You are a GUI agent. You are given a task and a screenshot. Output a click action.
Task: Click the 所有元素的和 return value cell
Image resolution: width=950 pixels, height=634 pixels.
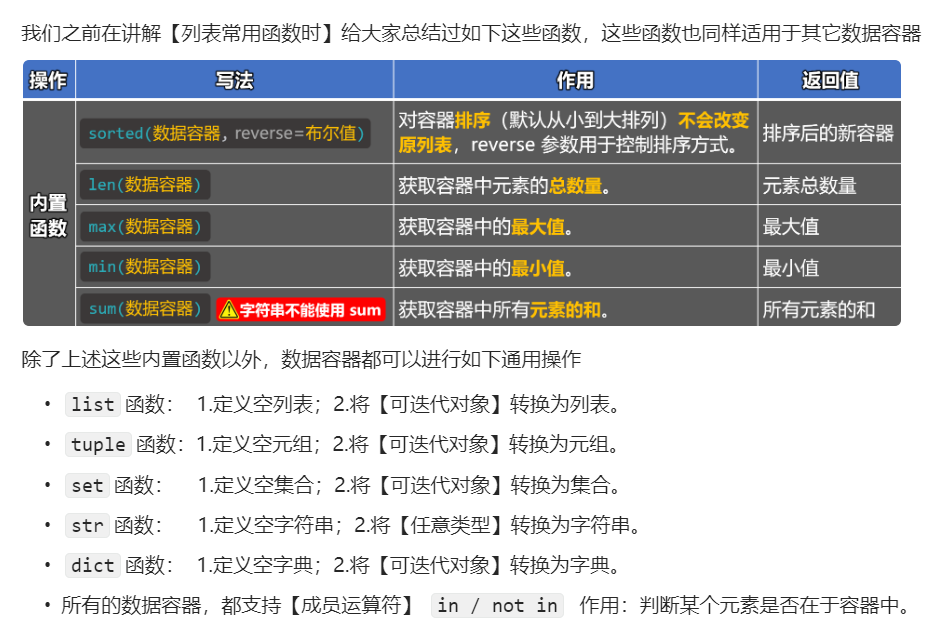(829, 309)
